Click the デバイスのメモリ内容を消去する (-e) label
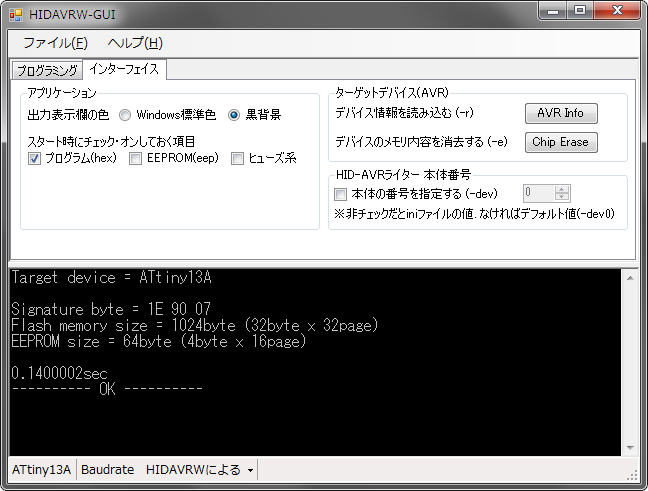This screenshot has width=648, height=491. (421, 142)
